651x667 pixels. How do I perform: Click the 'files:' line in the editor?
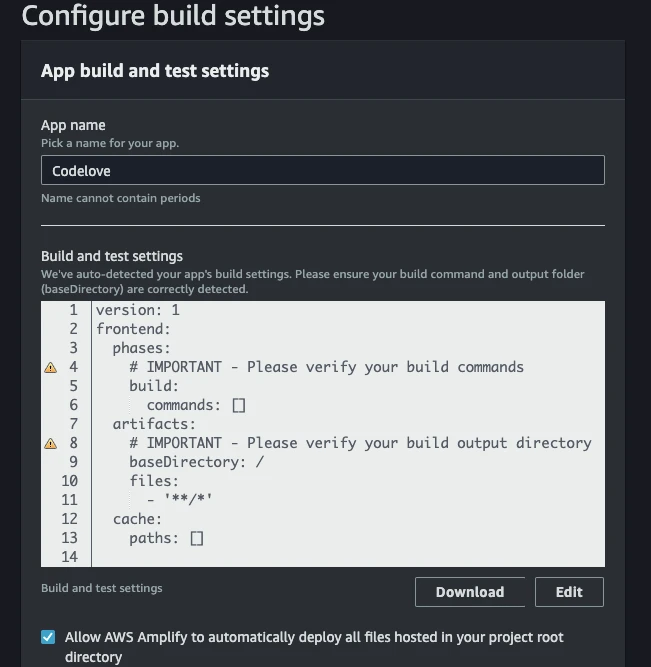tap(155, 481)
